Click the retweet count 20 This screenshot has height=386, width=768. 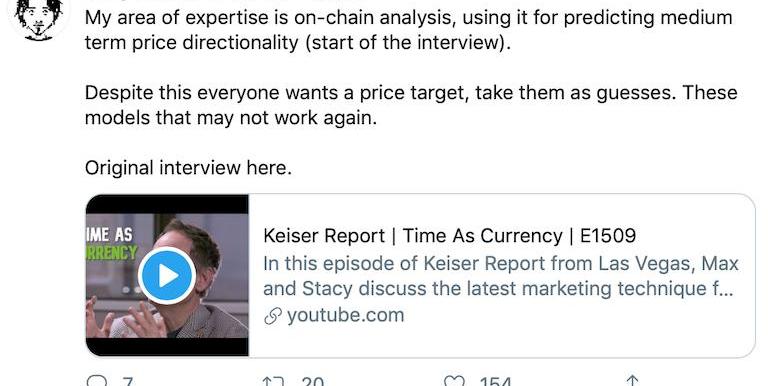[312, 381]
